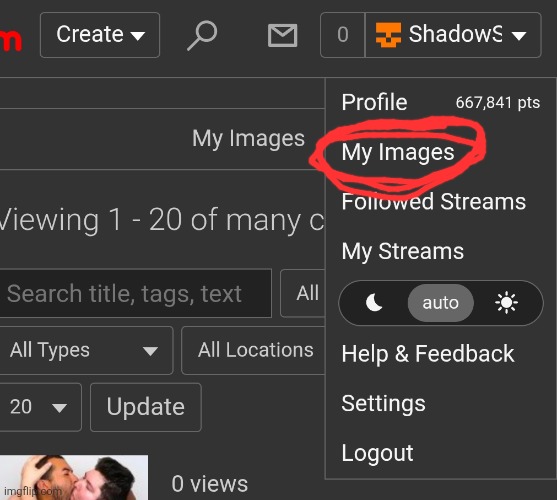Click the red imgflip logo
This screenshot has height=500, width=557.
click(x=11, y=40)
